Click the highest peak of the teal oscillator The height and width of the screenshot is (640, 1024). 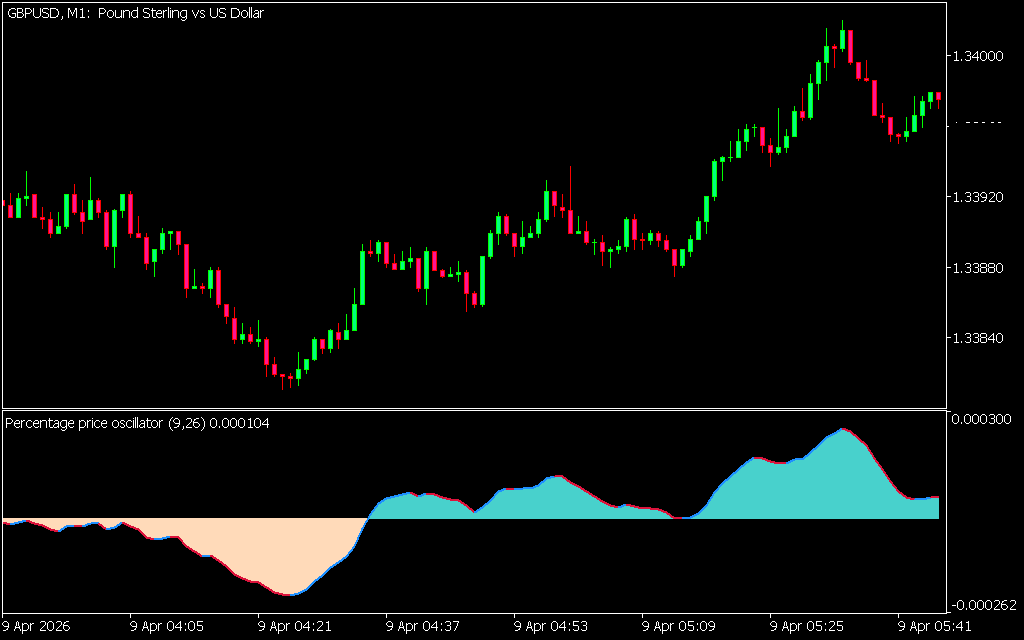tap(842, 430)
